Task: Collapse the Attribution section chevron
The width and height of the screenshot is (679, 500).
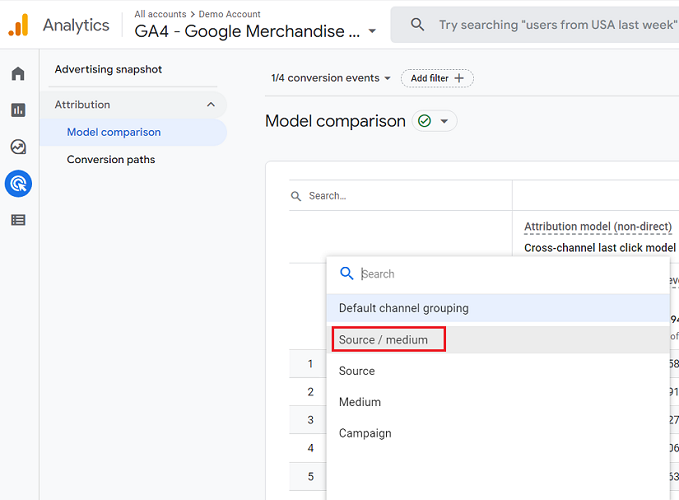Action: [211, 104]
